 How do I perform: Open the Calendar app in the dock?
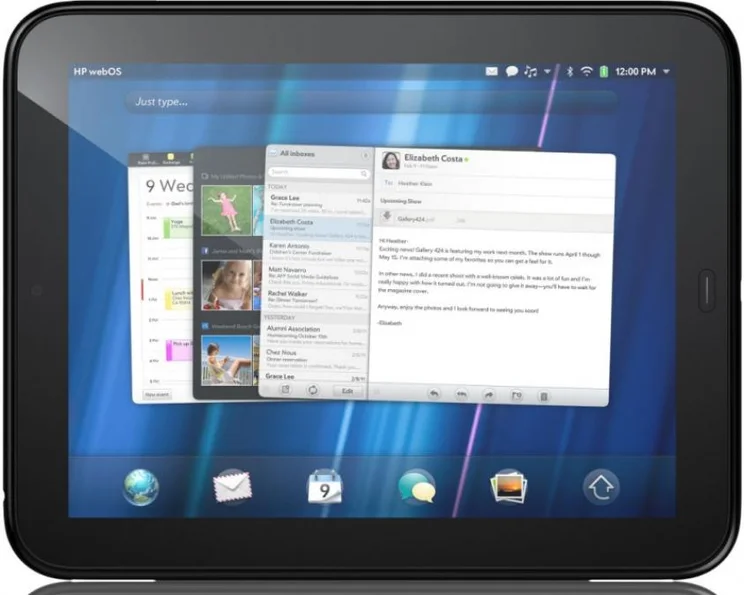324,486
